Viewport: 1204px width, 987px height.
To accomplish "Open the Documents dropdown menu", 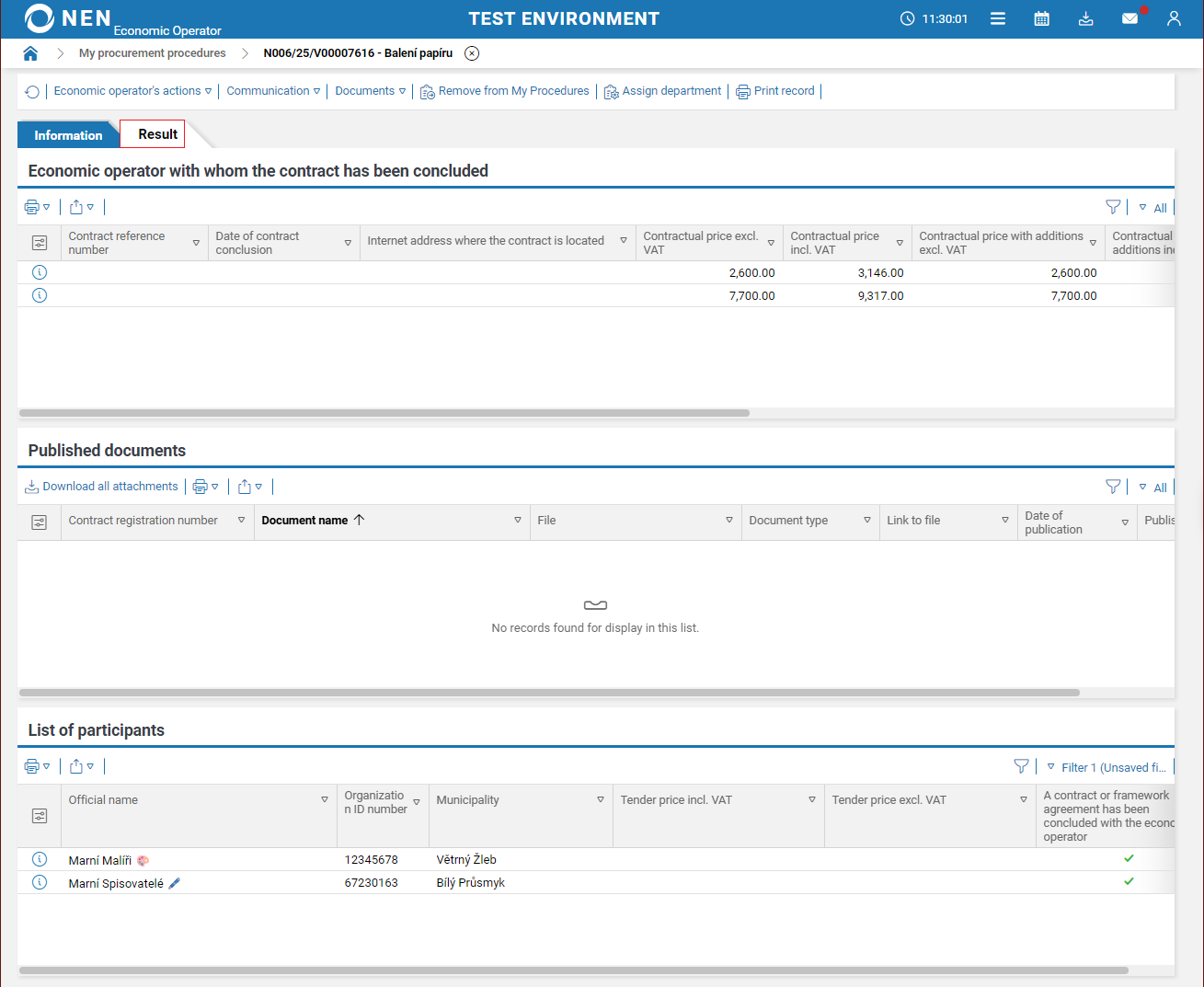I will pyautogui.click(x=370, y=91).
